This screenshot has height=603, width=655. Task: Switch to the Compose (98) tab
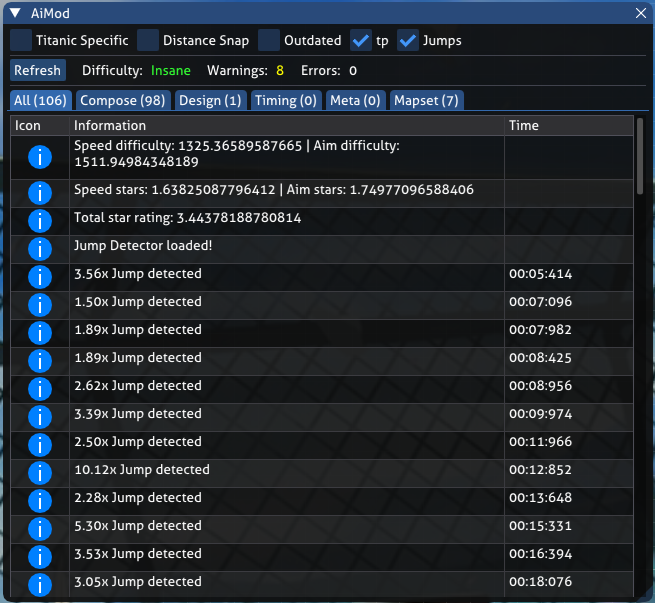(x=123, y=100)
